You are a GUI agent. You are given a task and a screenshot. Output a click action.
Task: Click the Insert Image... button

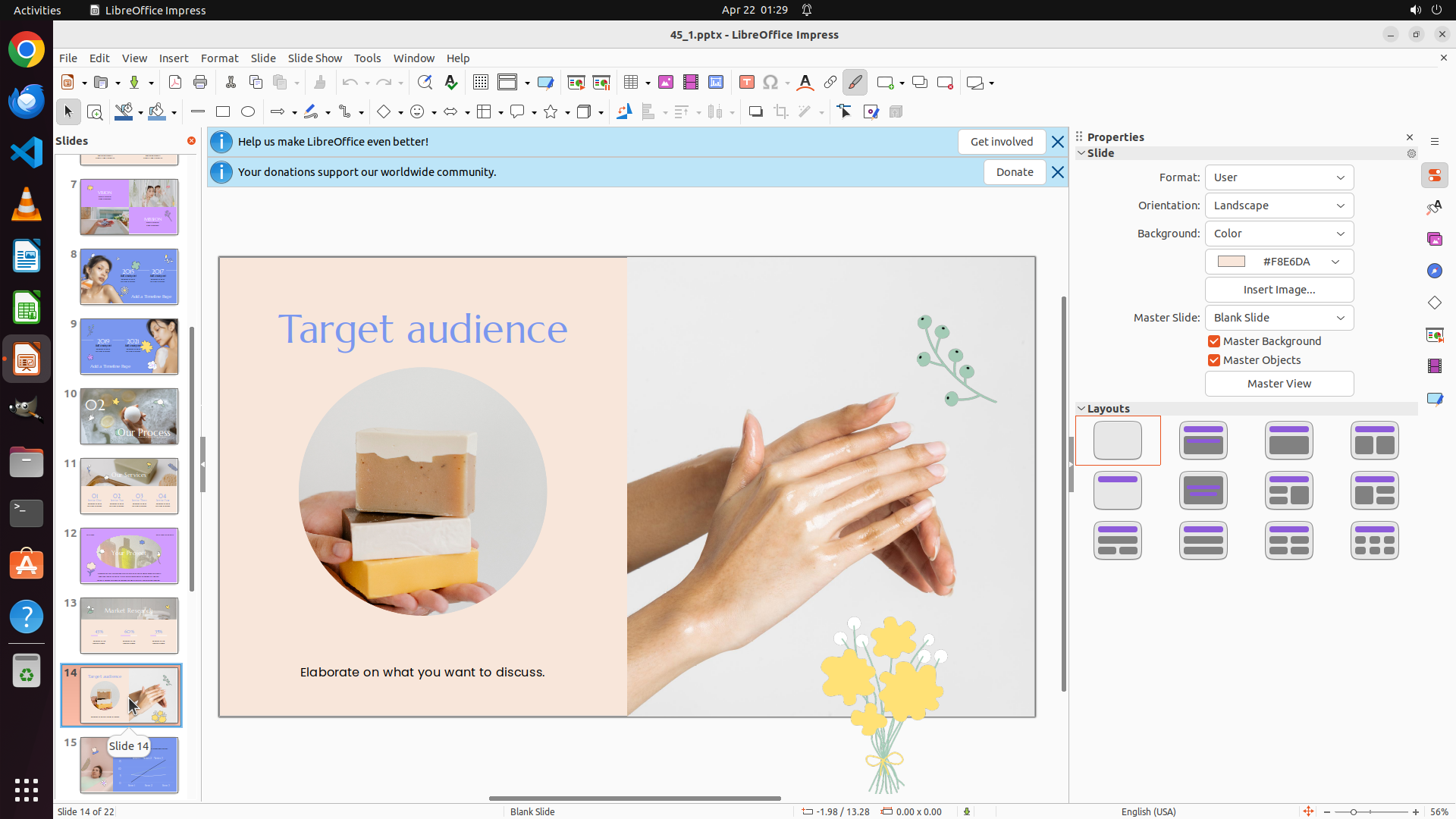(x=1279, y=290)
